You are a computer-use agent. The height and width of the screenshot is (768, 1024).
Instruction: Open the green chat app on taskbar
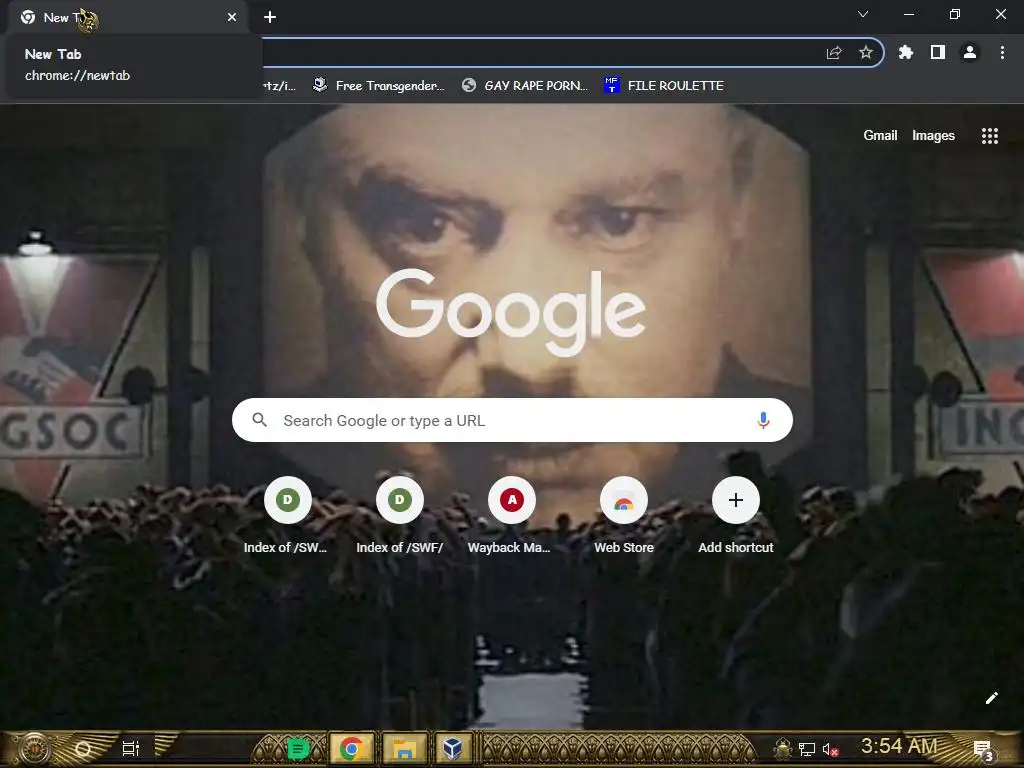(x=298, y=748)
